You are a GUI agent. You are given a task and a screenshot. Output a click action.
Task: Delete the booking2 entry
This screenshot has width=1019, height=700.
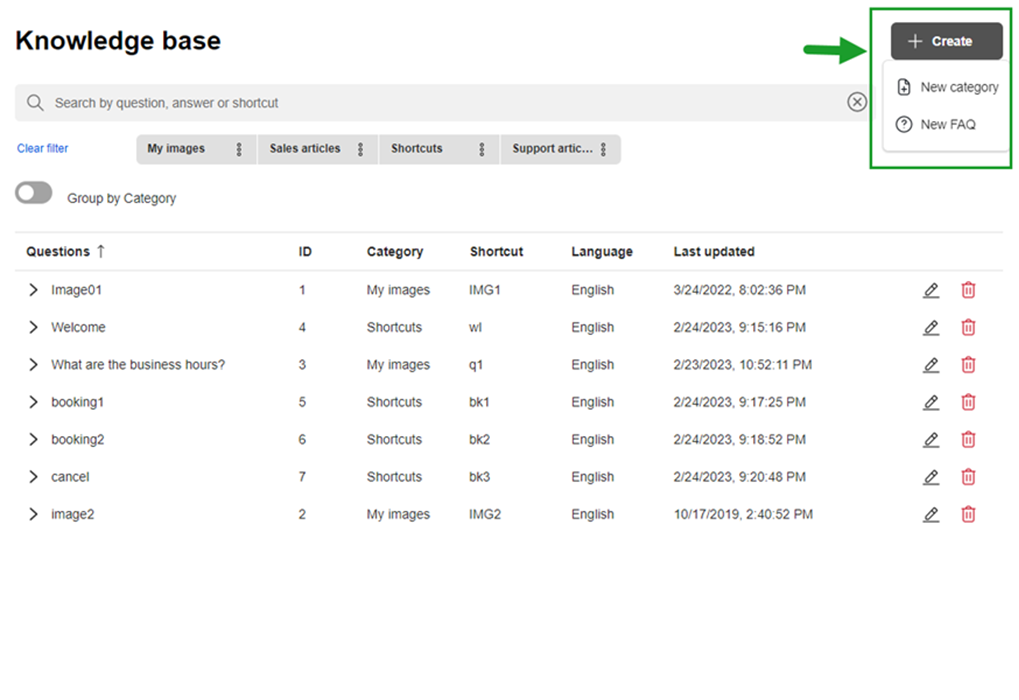coord(968,440)
